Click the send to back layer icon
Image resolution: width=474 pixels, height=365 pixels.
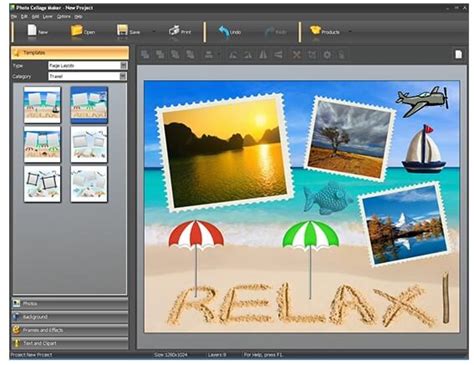pos(160,54)
